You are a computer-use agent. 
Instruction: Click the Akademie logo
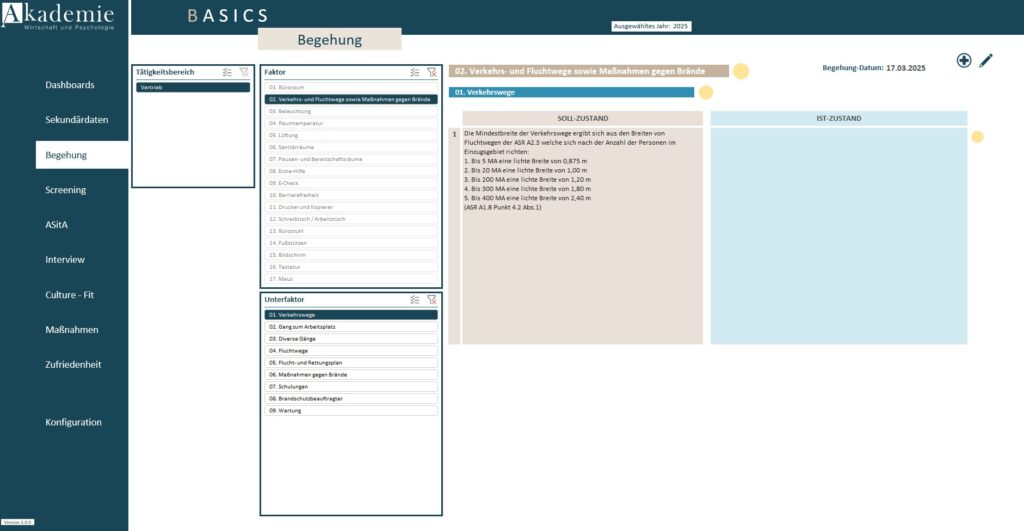[64, 17]
